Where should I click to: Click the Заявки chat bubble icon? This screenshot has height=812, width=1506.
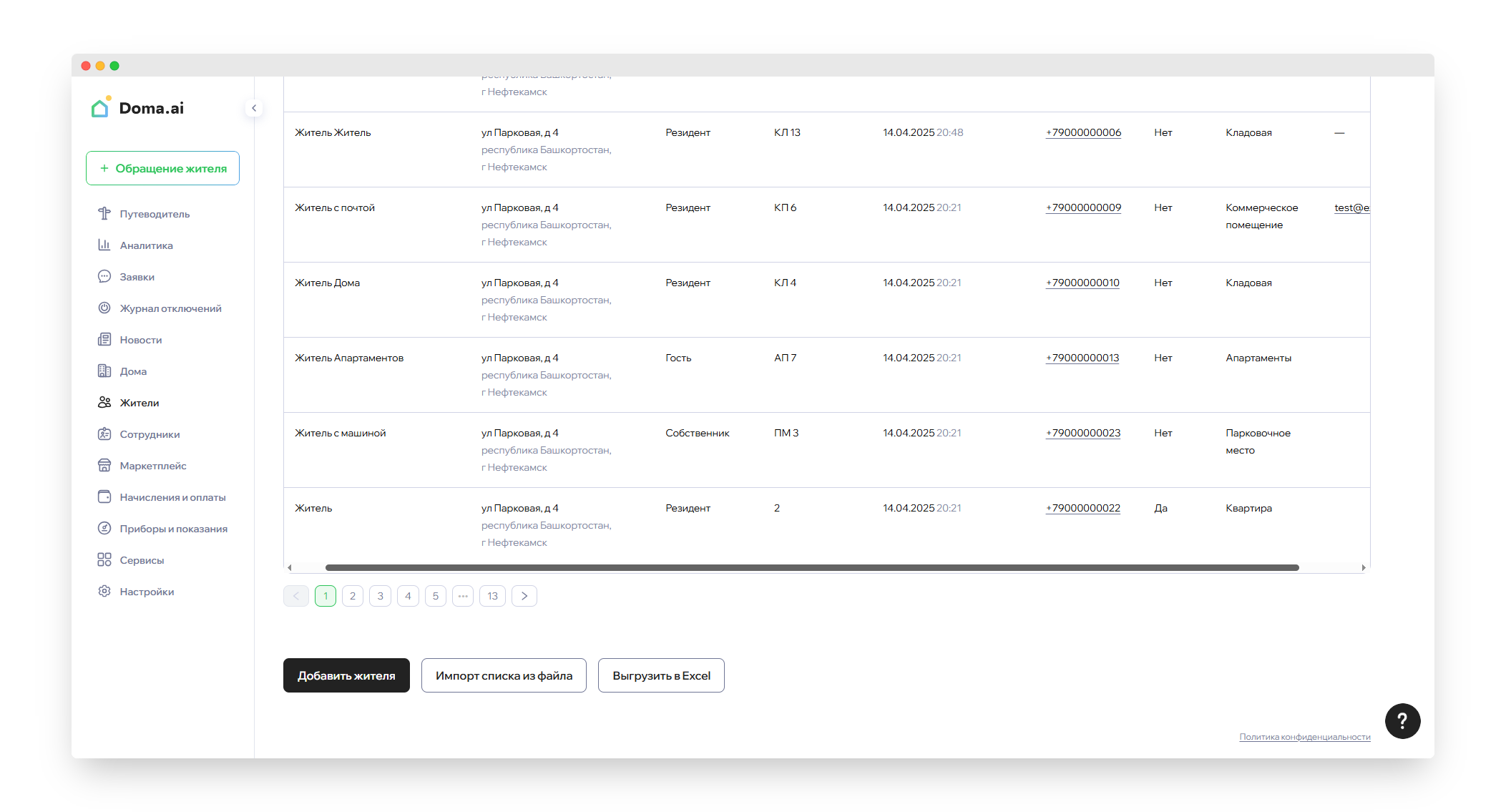tap(104, 277)
